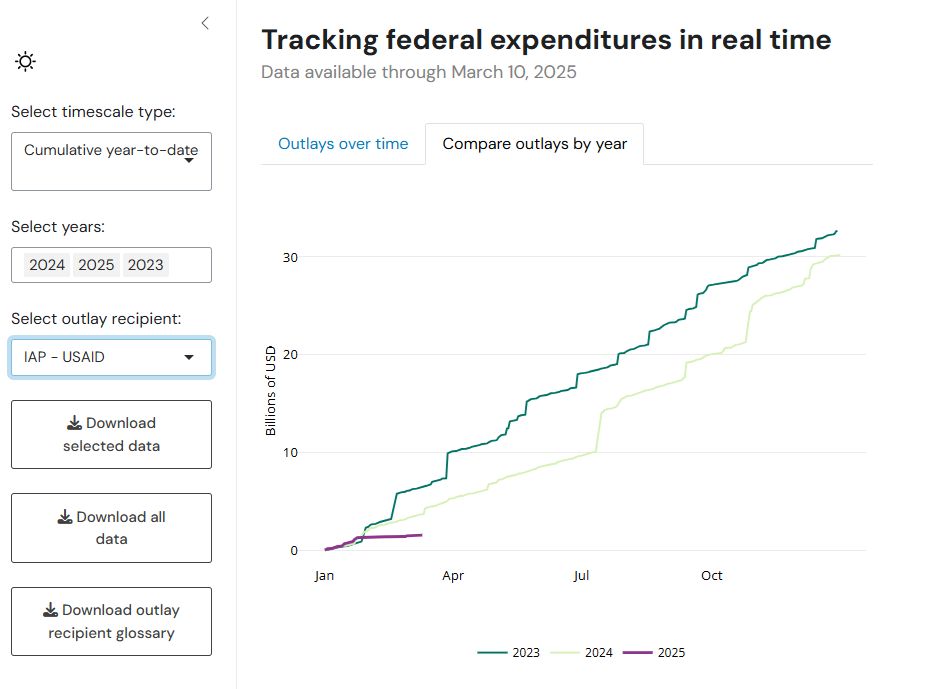
Task: Click 'Billions of USD' axis title
Action: click(271, 391)
